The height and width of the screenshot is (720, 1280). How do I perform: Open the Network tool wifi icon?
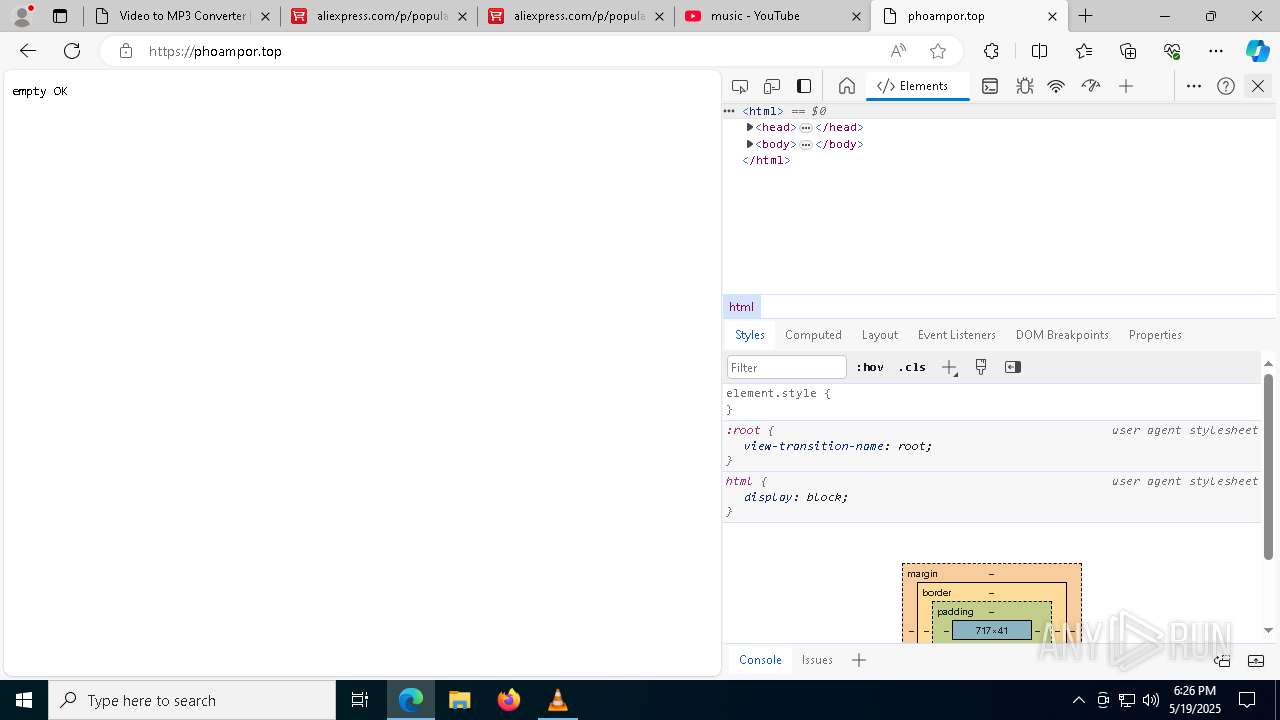(x=1056, y=86)
